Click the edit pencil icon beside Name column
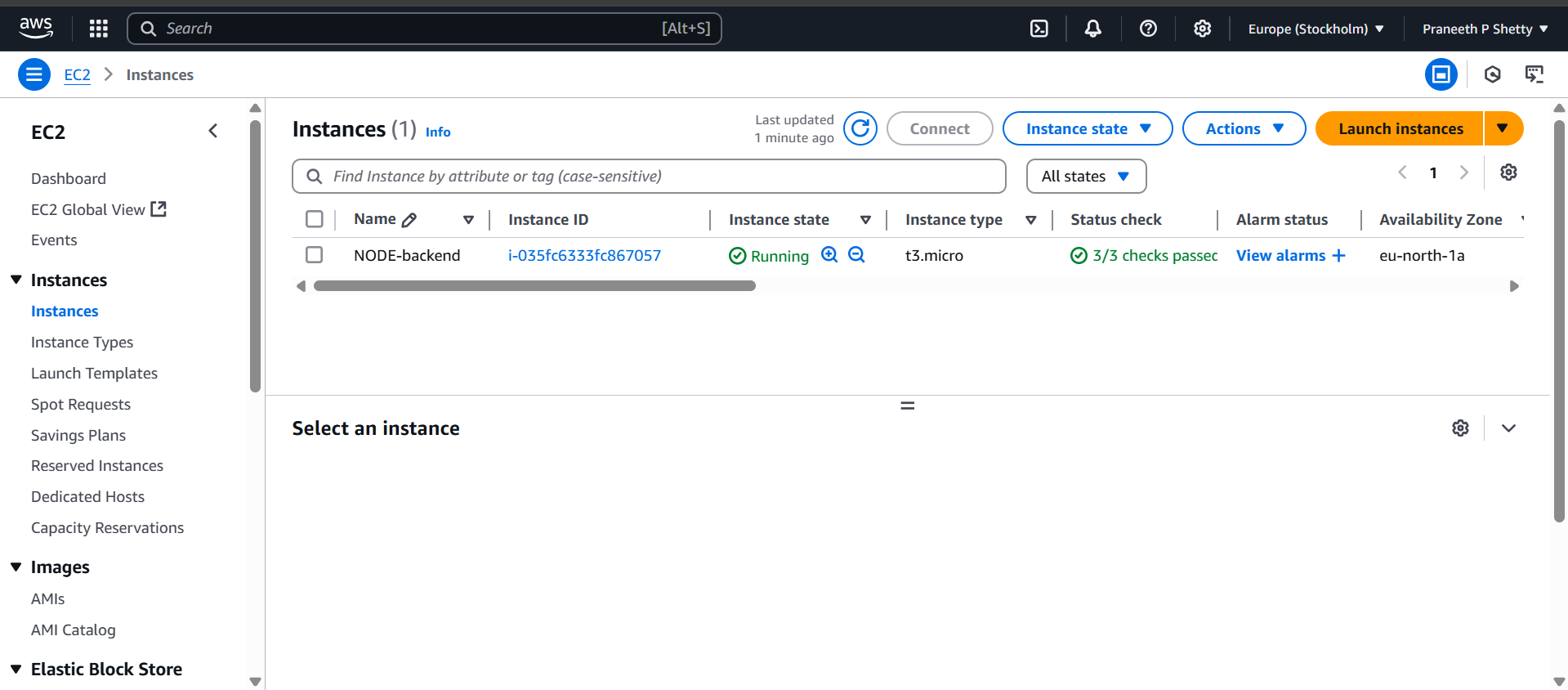This screenshot has height=690, width=1568. point(409,219)
